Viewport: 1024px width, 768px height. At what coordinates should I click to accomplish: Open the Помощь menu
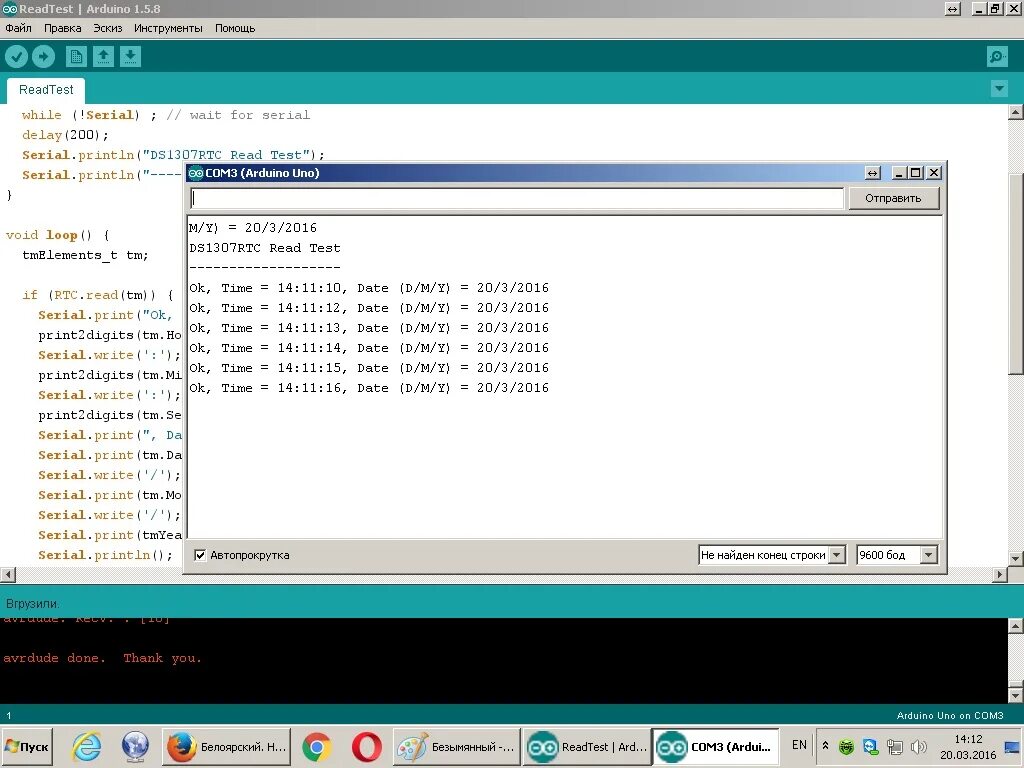pyautogui.click(x=235, y=28)
